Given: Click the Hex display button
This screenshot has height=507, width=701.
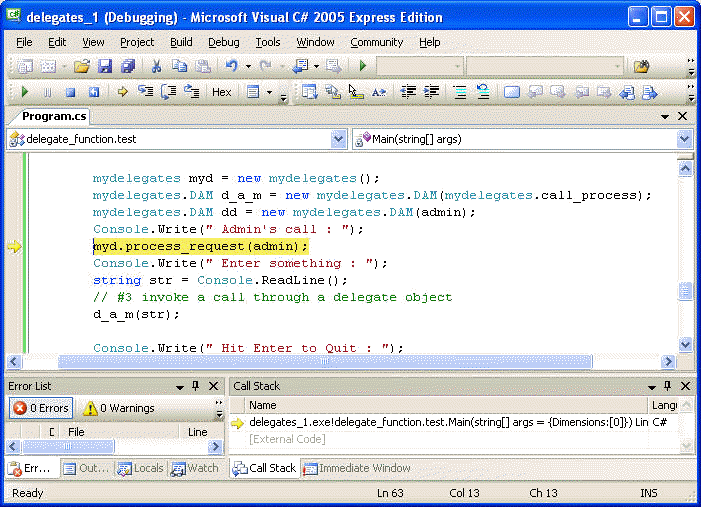Looking at the screenshot, I should [221, 92].
